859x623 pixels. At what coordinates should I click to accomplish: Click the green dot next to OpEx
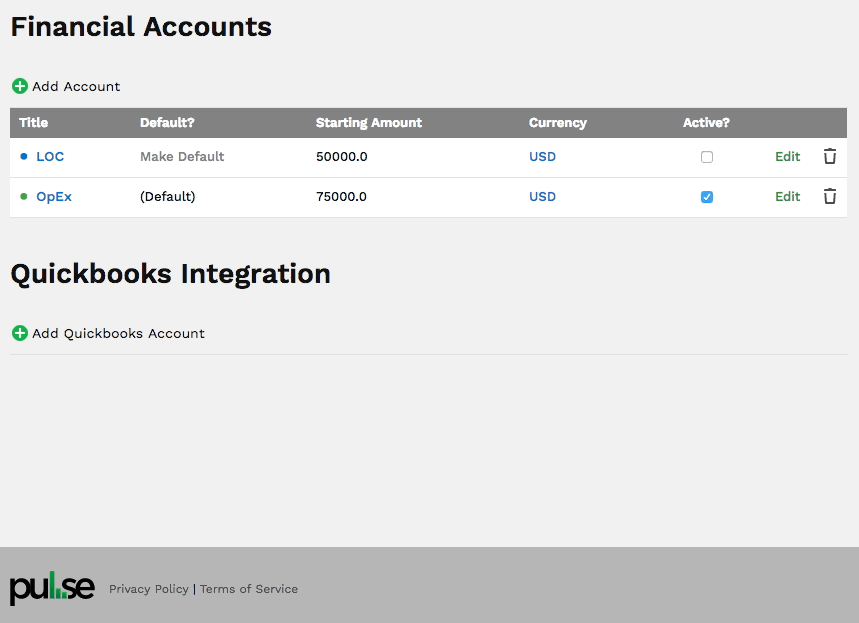(24, 197)
